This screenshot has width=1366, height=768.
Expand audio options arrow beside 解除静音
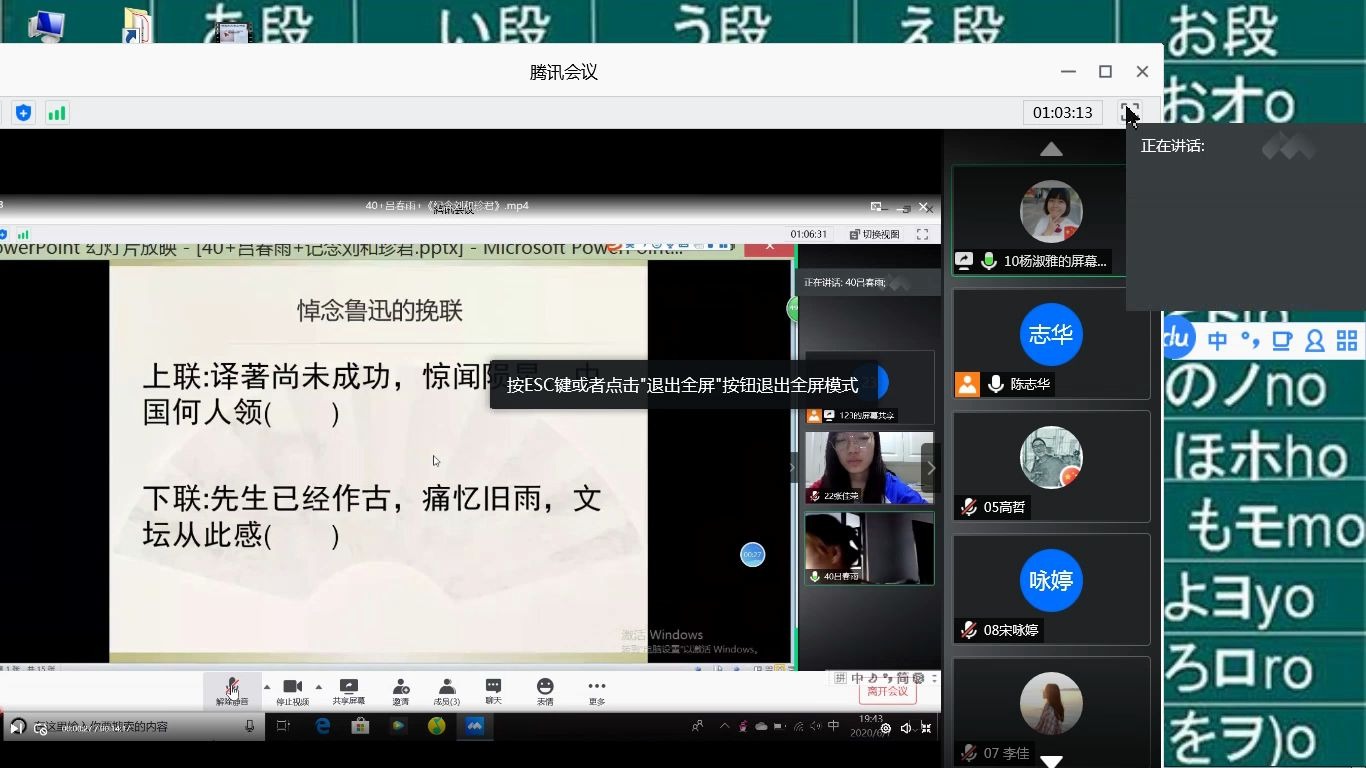[x=266, y=686]
